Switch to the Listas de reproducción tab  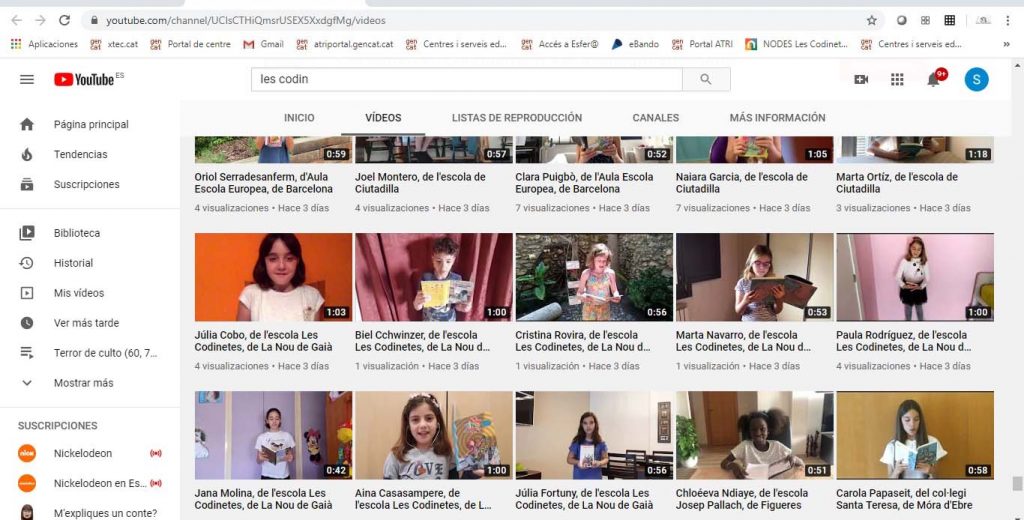click(x=516, y=118)
